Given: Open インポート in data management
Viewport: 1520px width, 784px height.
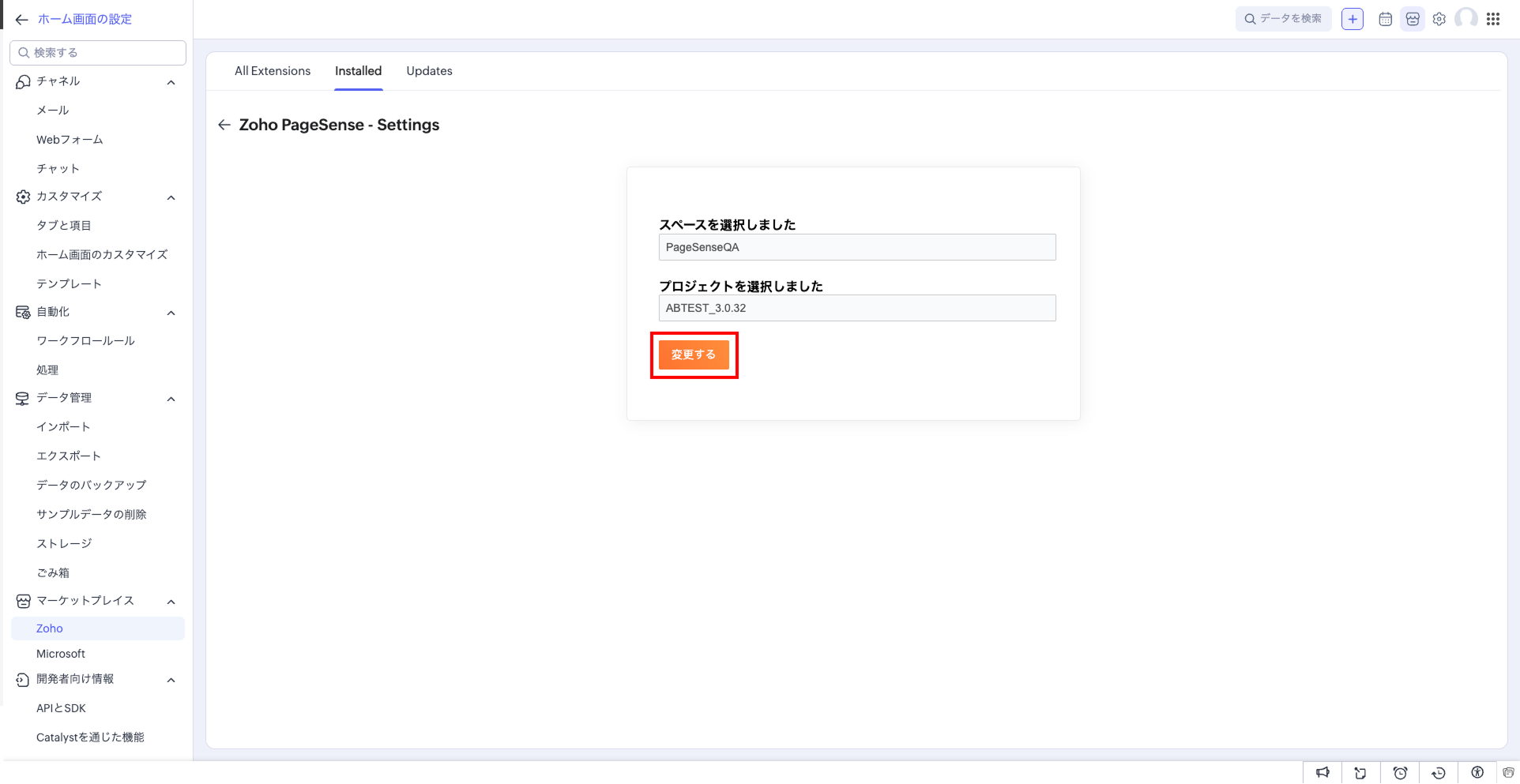Looking at the screenshot, I should click(63, 427).
